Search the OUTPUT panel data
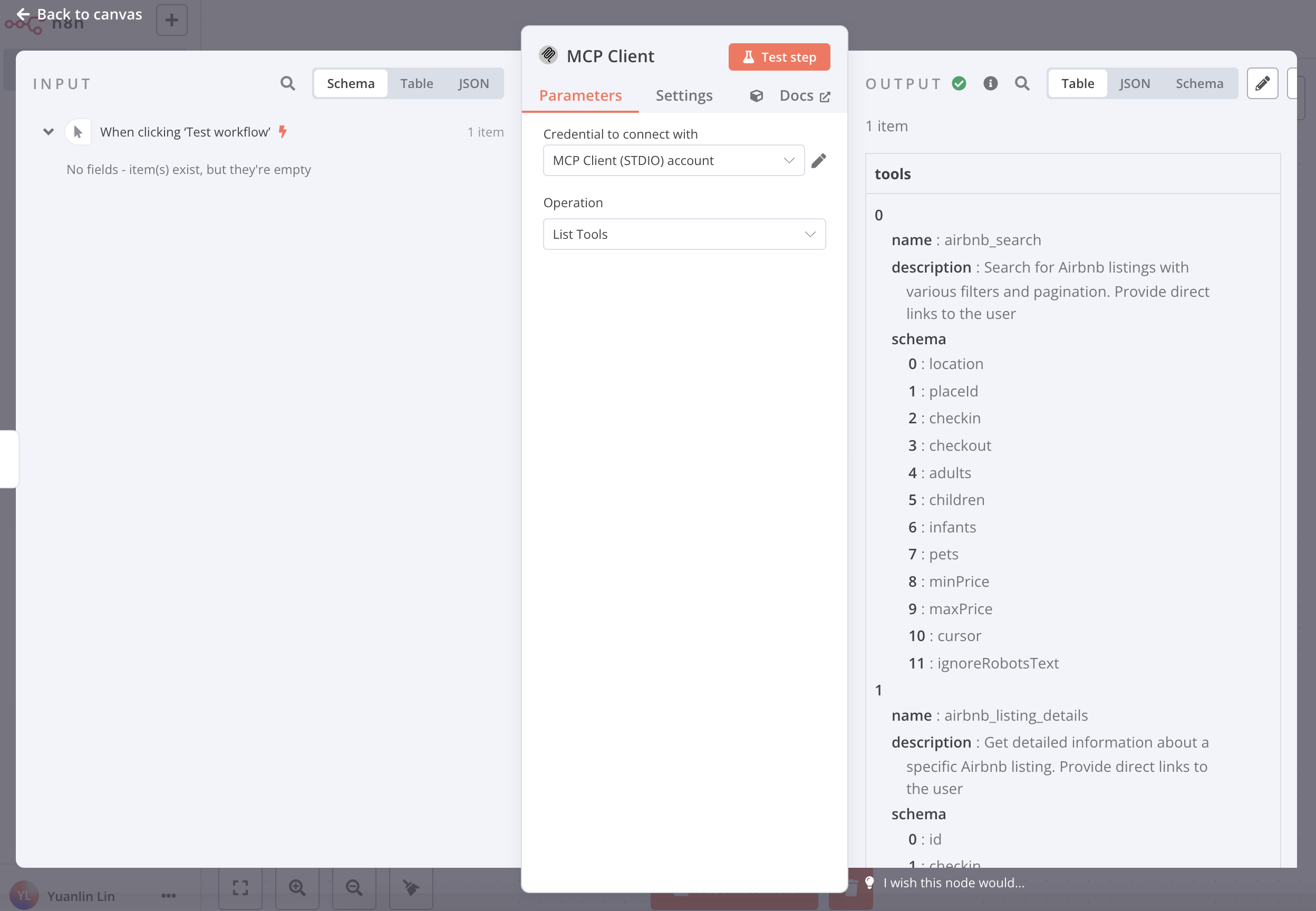This screenshot has height=911, width=1316. click(x=1022, y=84)
